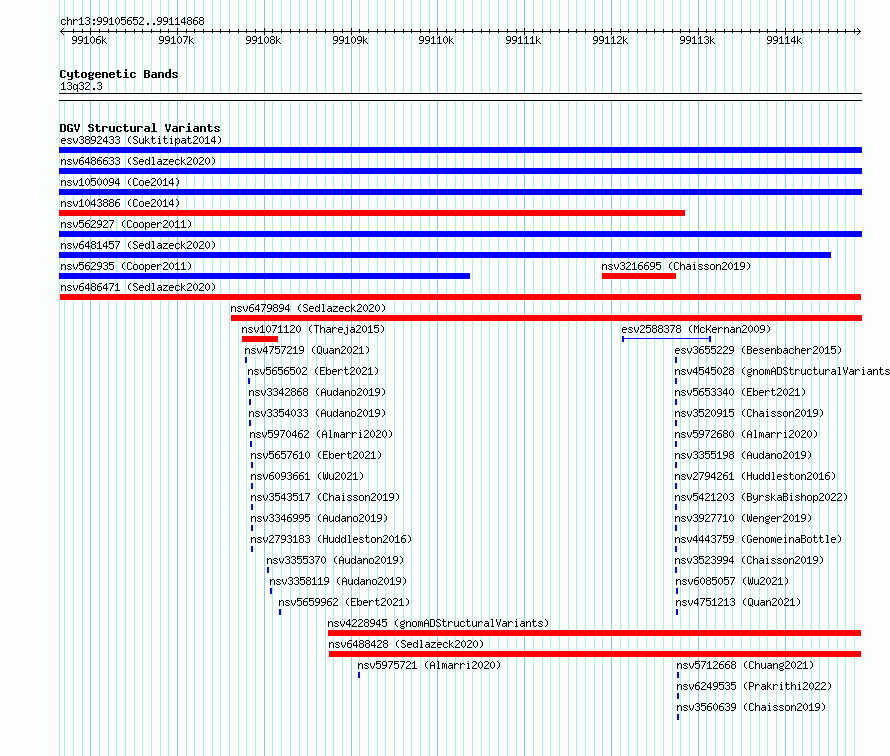Viewport: 890px width, 756px height.
Task: Select the Cytogenetic Bands track title
Action: click(x=119, y=74)
